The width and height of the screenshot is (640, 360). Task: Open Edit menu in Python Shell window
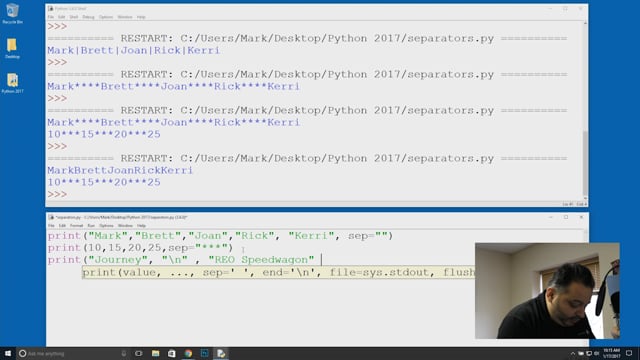pos(61,17)
